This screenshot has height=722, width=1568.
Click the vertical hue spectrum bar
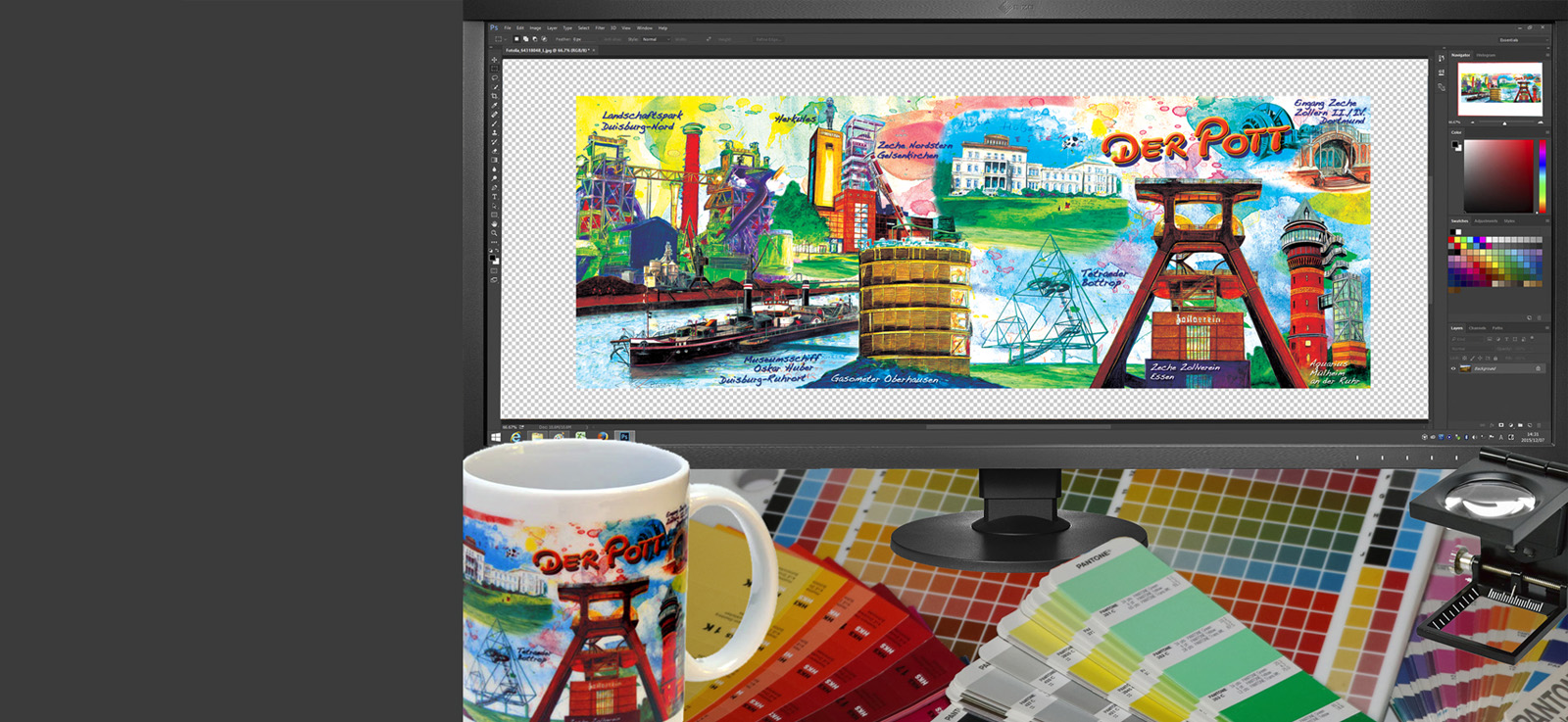(1543, 176)
